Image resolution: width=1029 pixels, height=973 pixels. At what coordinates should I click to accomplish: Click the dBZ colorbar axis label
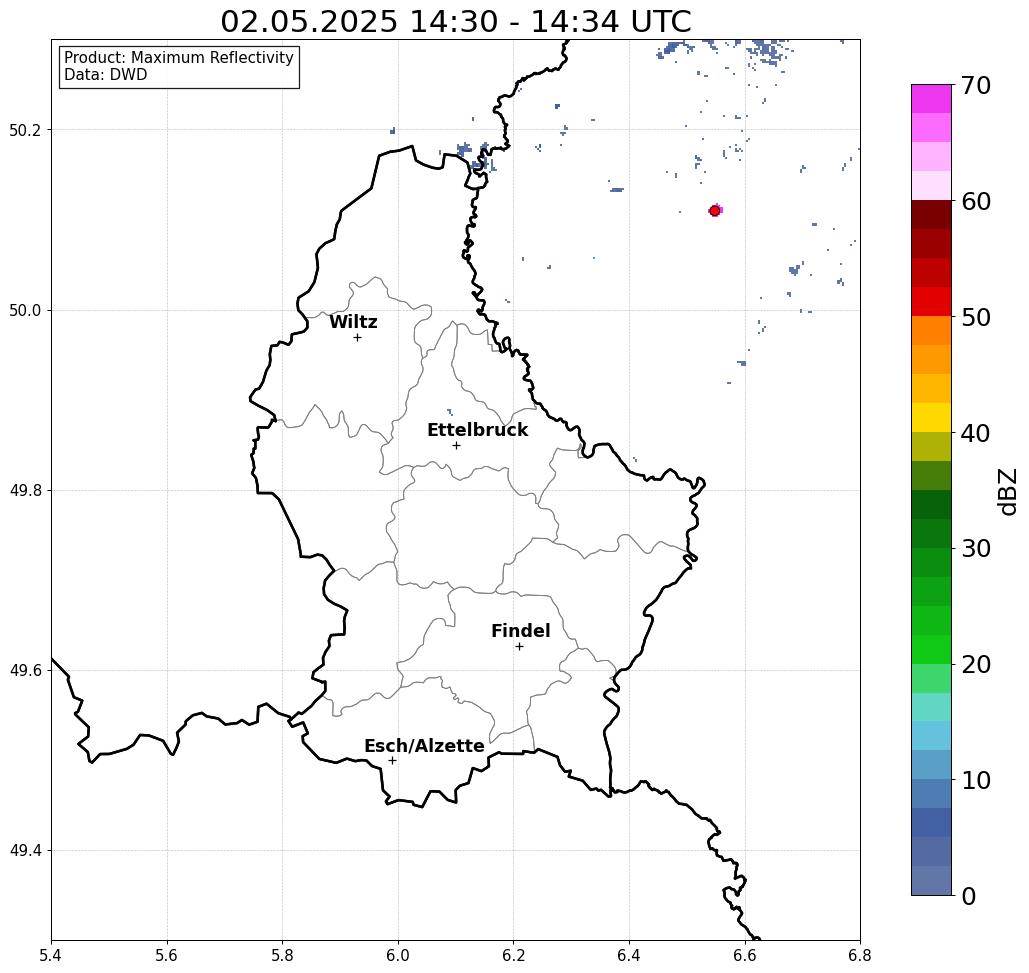[x=1008, y=491]
